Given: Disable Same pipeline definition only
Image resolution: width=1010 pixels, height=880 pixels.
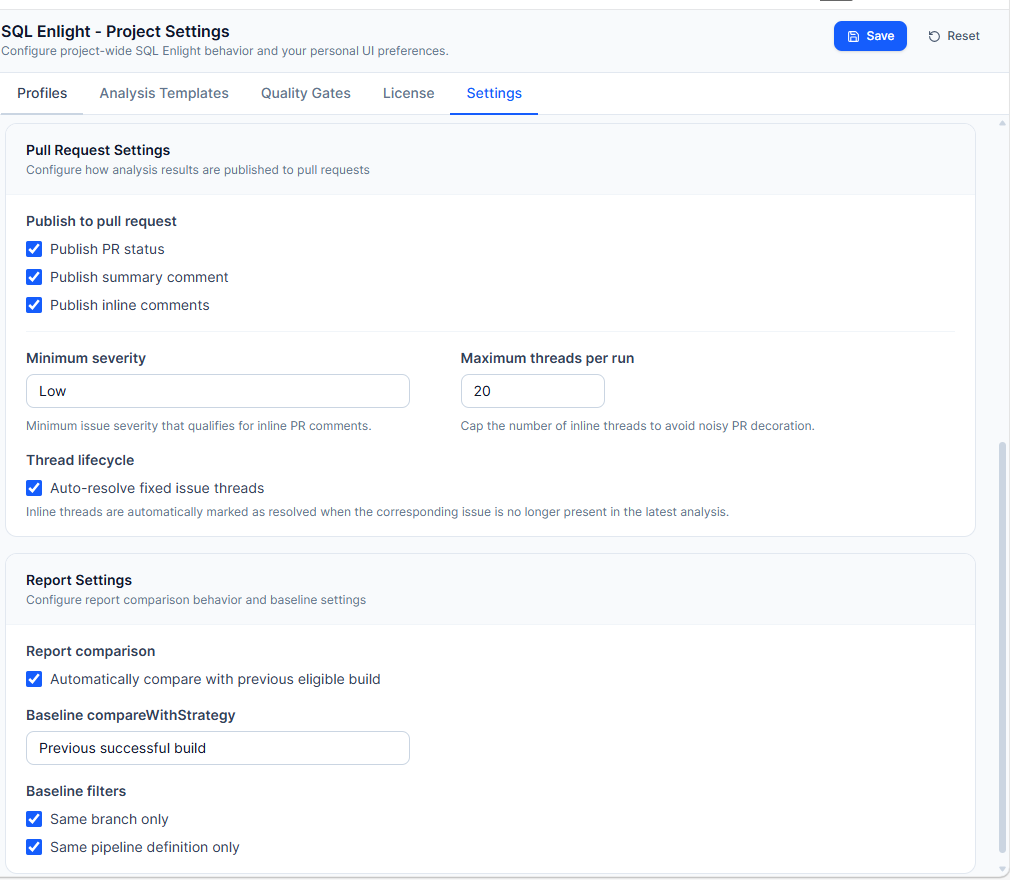Looking at the screenshot, I should coord(34,847).
